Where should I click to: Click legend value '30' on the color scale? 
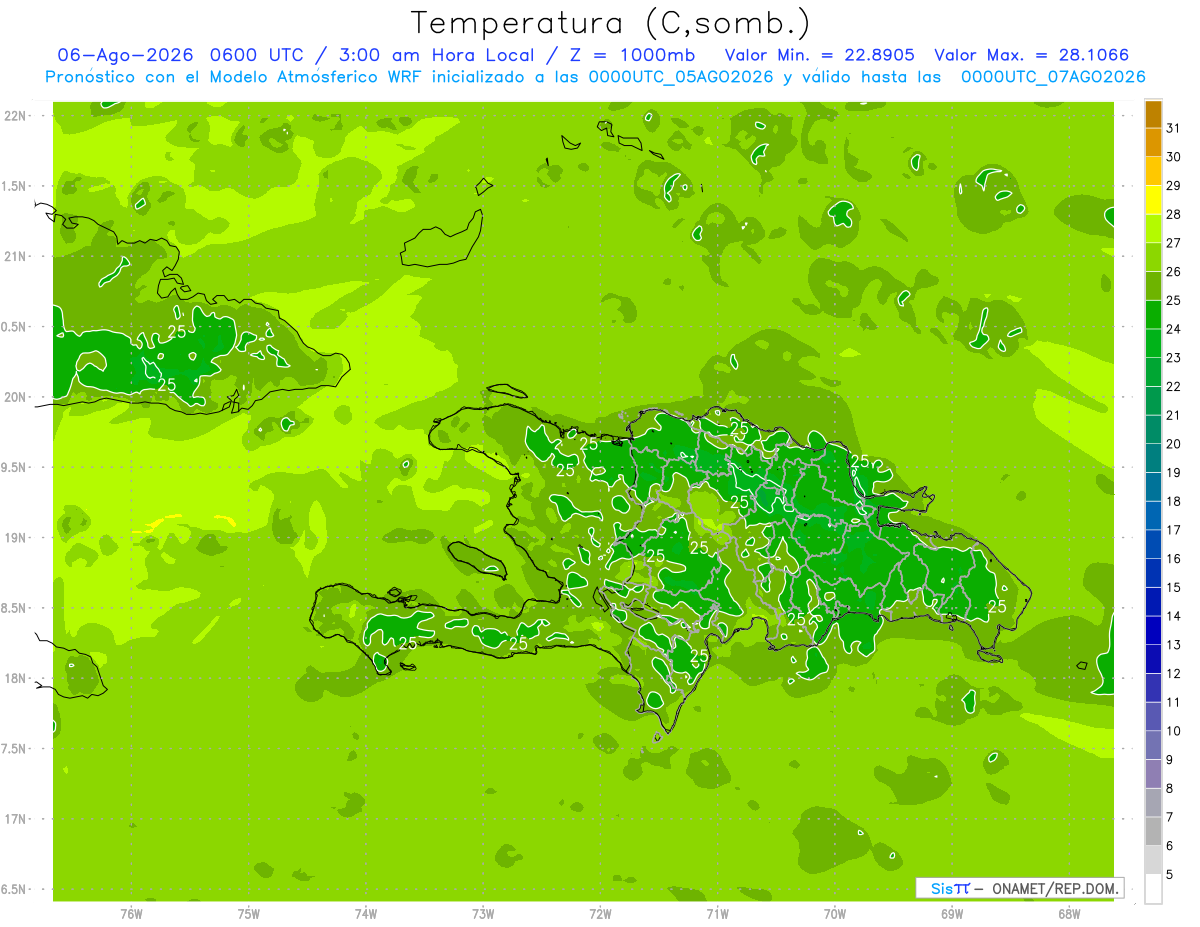tap(1173, 157)
